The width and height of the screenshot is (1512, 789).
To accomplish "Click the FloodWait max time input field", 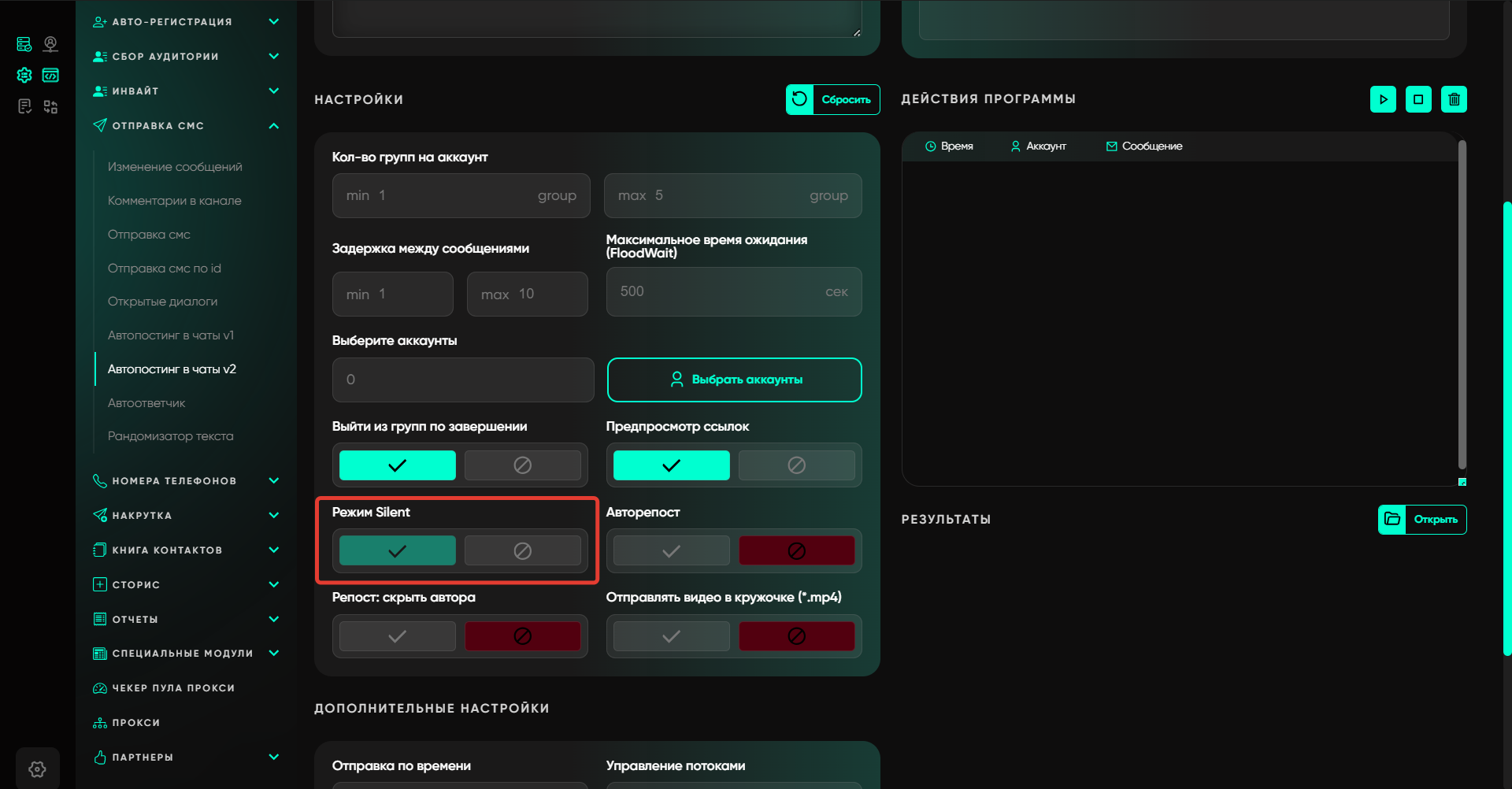I will click(x=721, y=292).
